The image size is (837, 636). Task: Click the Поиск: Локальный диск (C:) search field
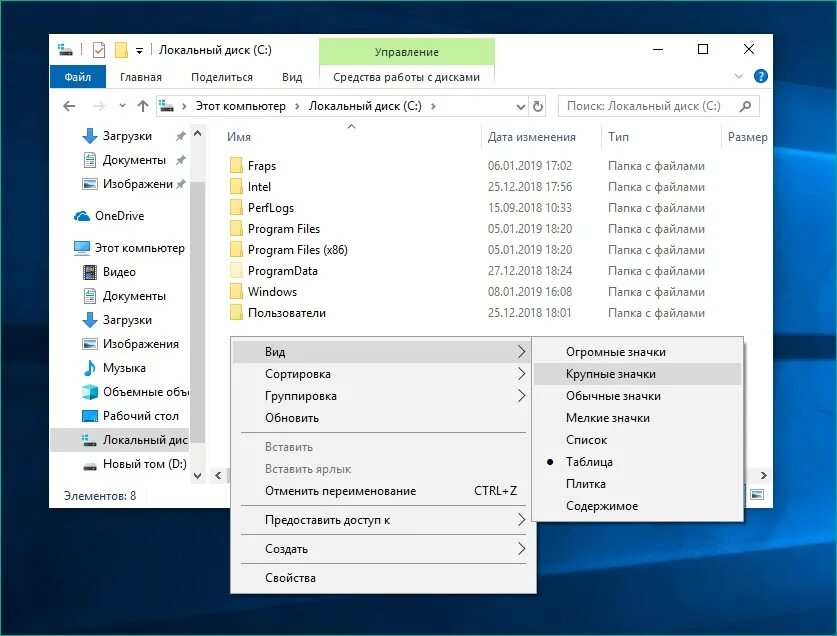[658, 106]
